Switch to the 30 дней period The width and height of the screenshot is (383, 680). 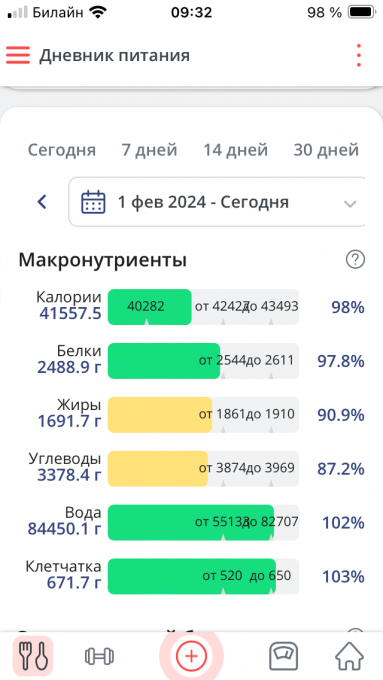click(326, 150)
